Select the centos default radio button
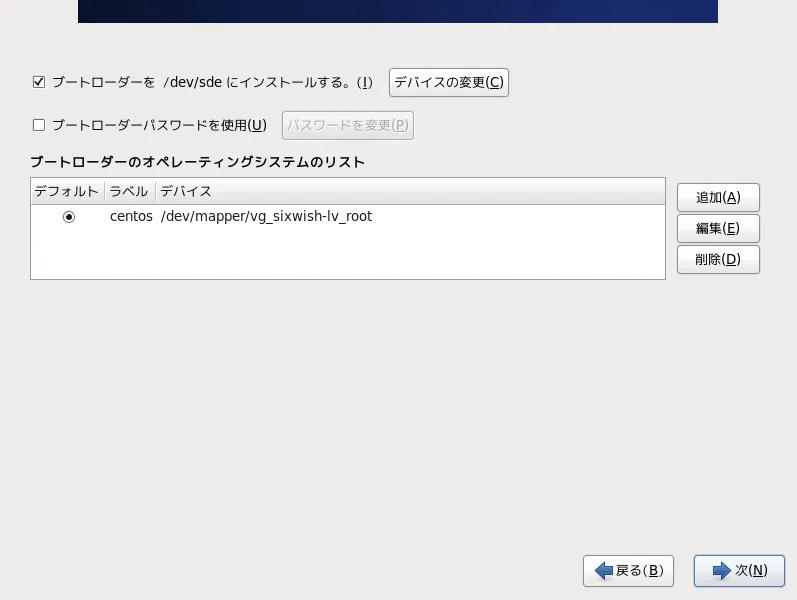Viewport: 797px width, 600px height. (69, 217)
